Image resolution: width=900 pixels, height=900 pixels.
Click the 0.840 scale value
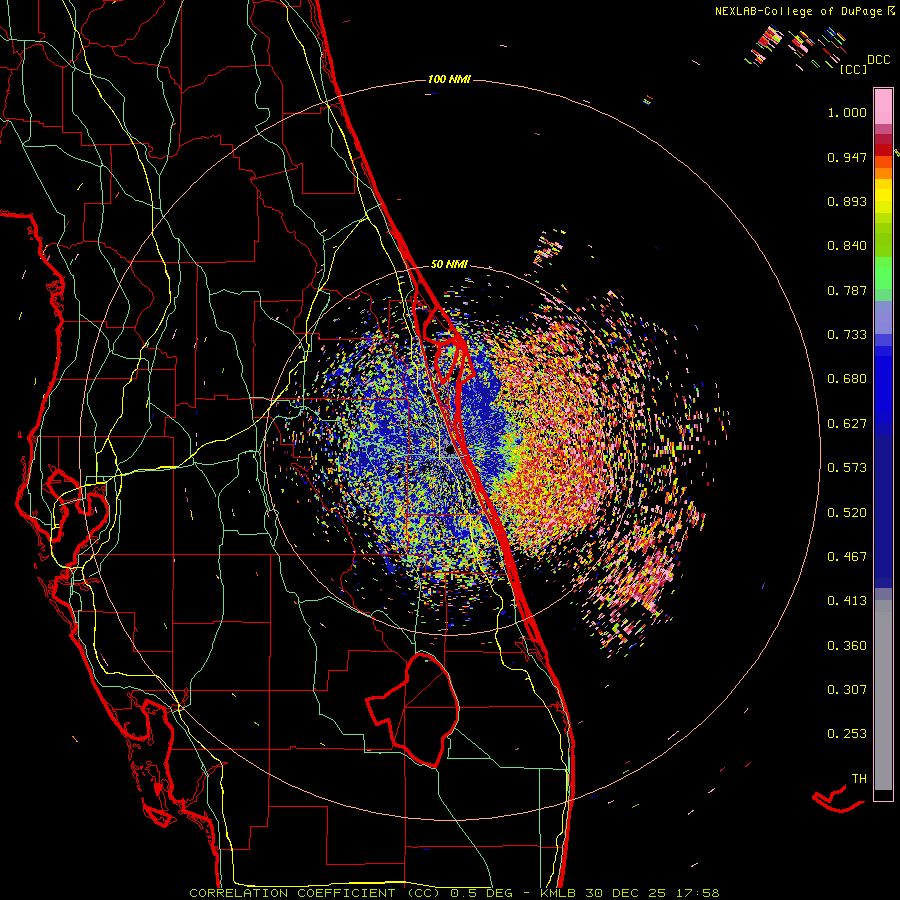847,246
